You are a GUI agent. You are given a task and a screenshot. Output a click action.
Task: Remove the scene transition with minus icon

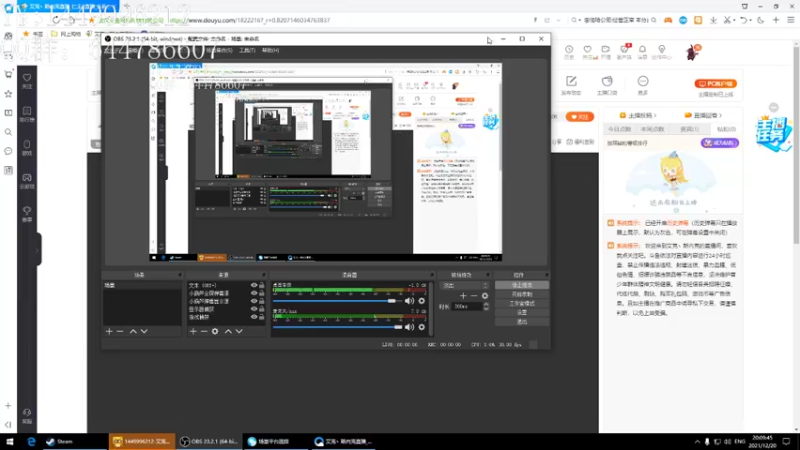point(474,296)
